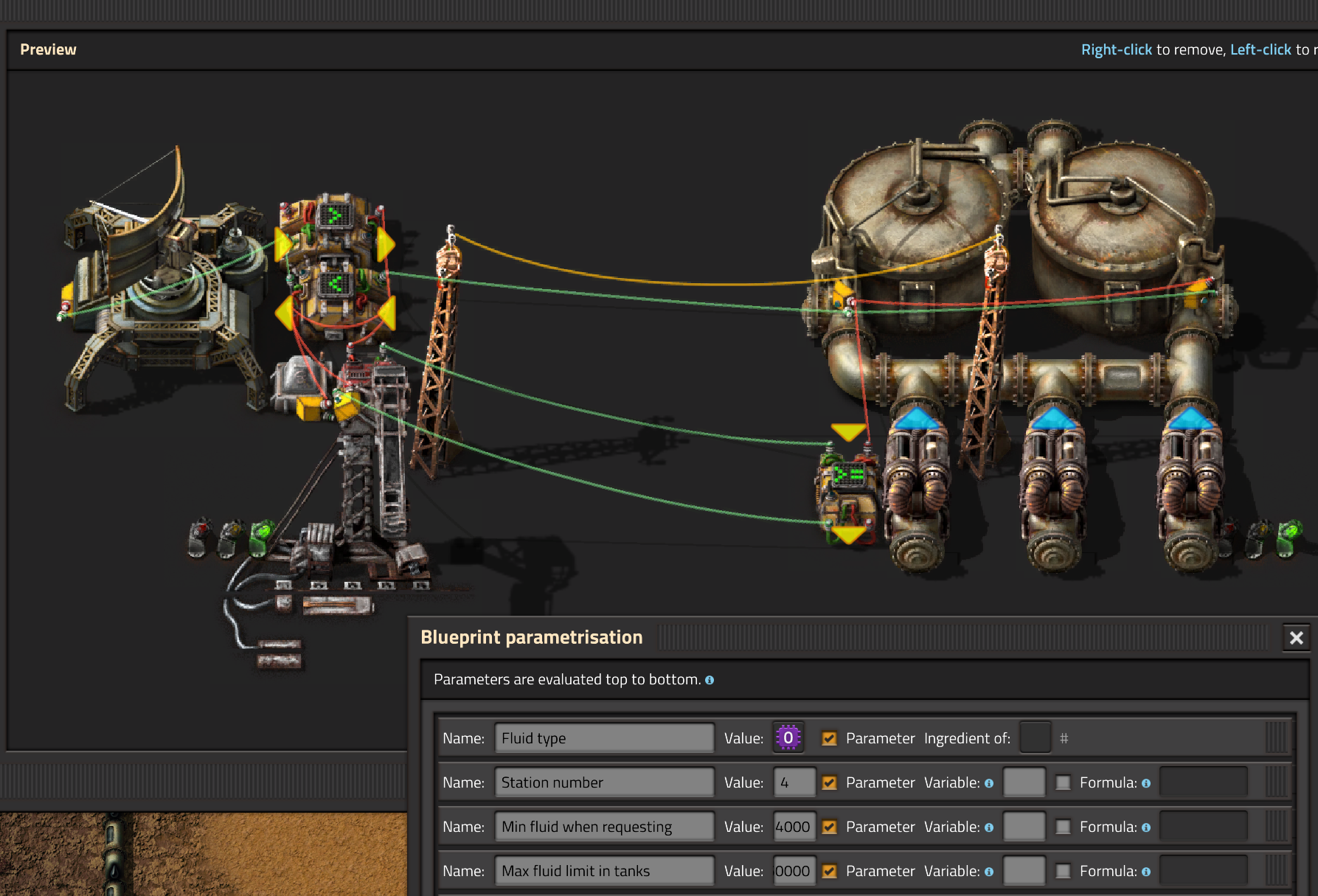
Task: Show Formula info for Min fluid when requesting
Action: pos(1145,827)
